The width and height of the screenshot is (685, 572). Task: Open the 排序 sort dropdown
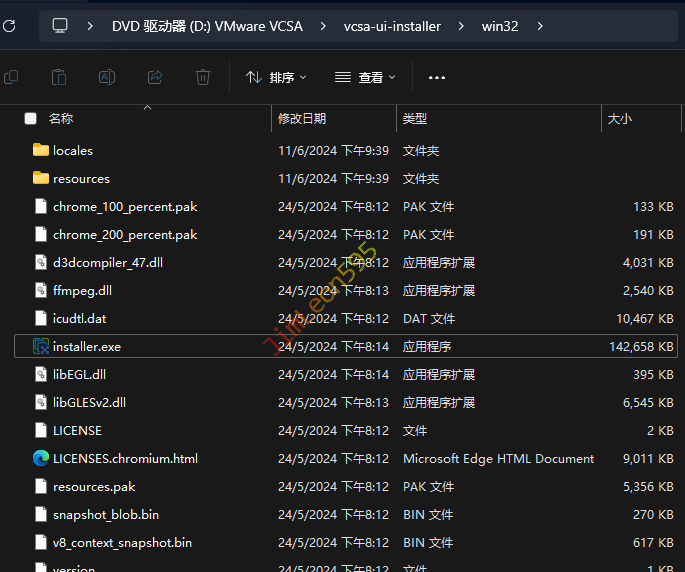click(x=277, y=77)
